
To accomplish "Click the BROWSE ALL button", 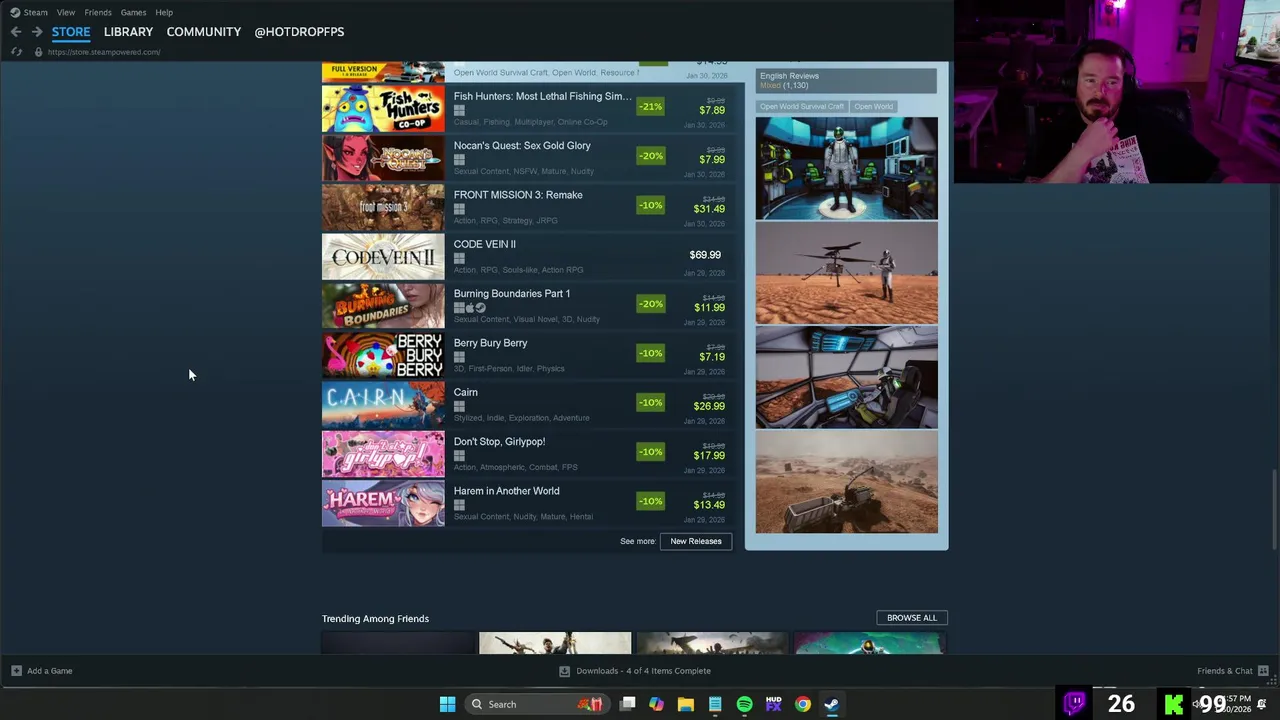I will [912, 618].
